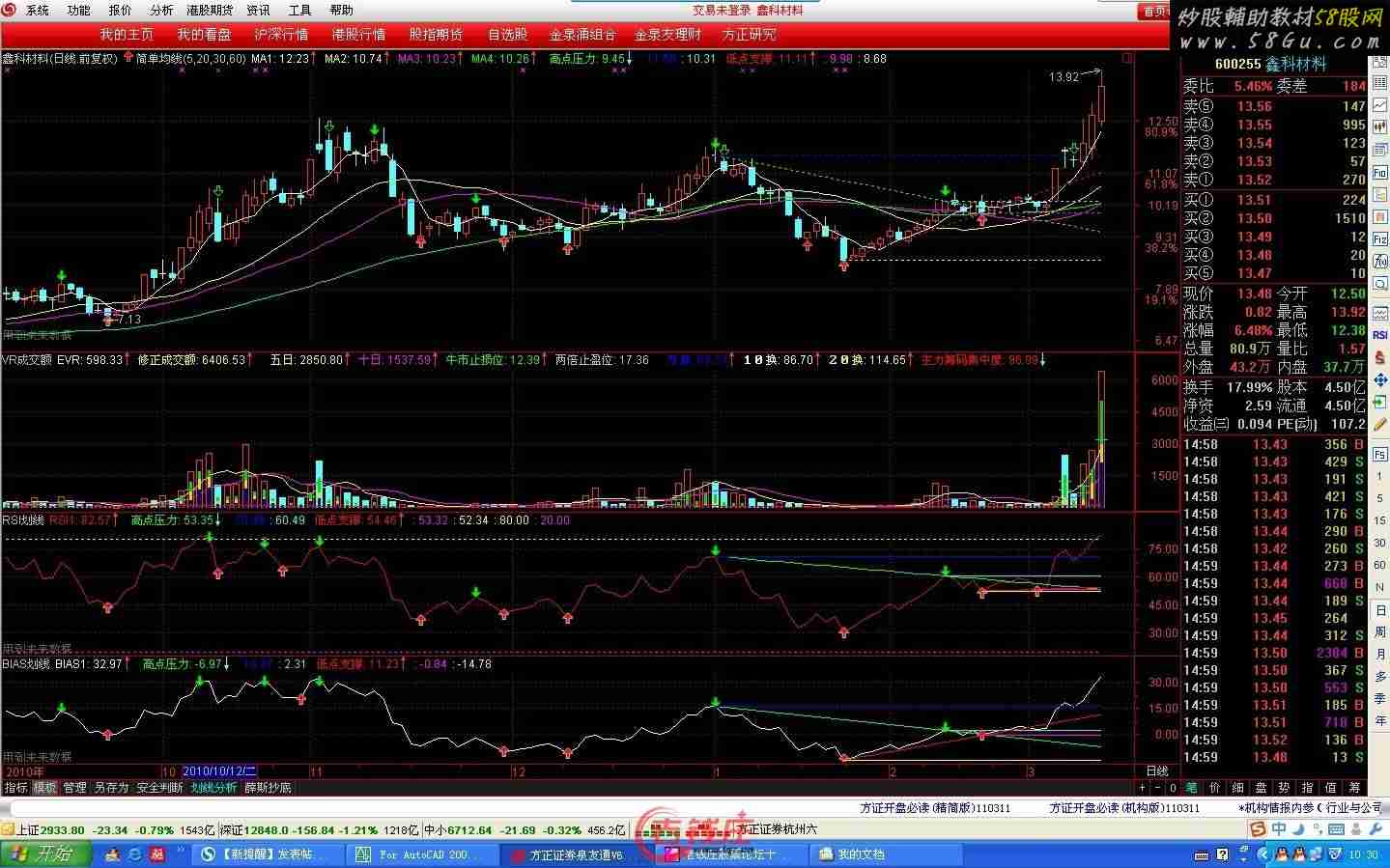Open the 港股期货 menu
The width and height of the screenshot is (1390, 868).
210,11
